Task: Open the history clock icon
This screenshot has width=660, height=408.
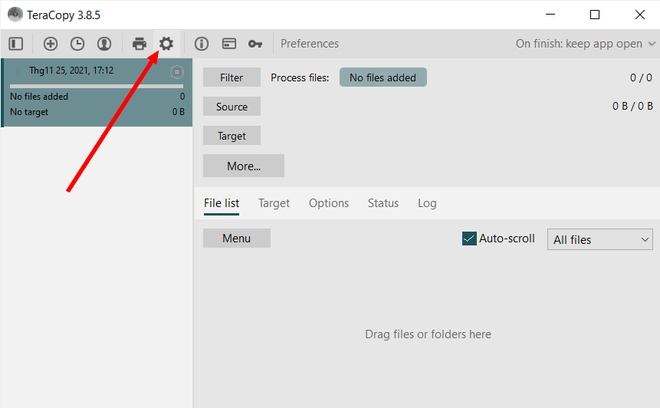Action: (77, 44)
